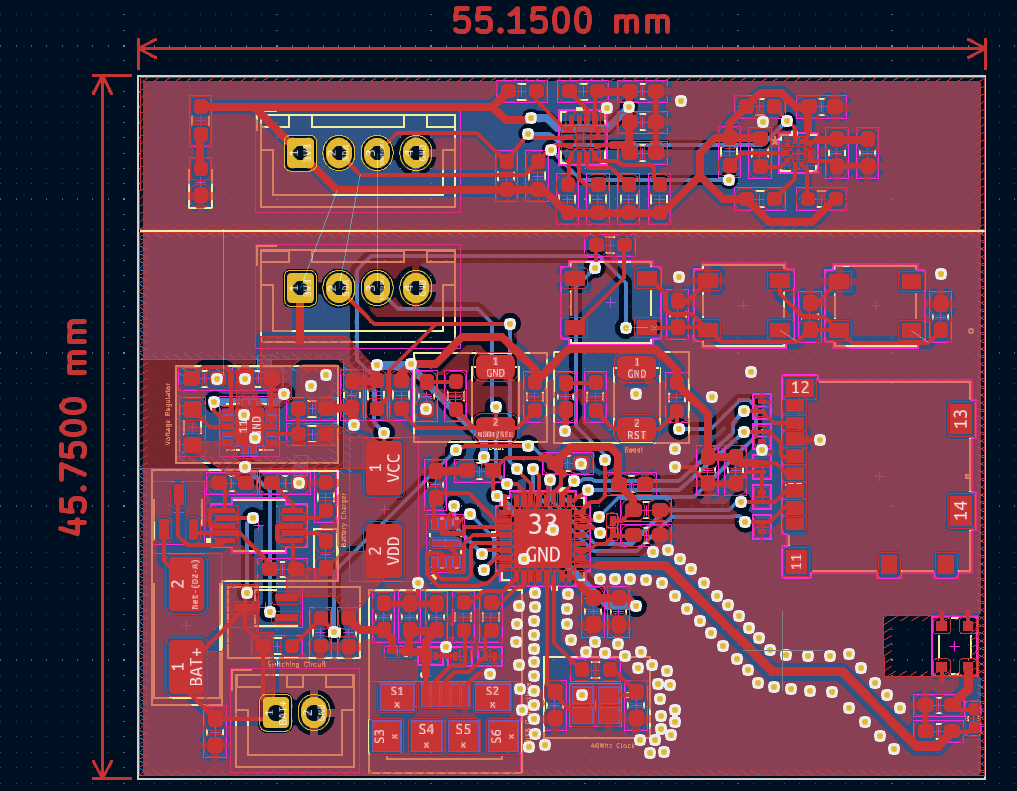Click the voltage regulator chip's pad 11 GND

pyautogui.click(x=249, y=425)
